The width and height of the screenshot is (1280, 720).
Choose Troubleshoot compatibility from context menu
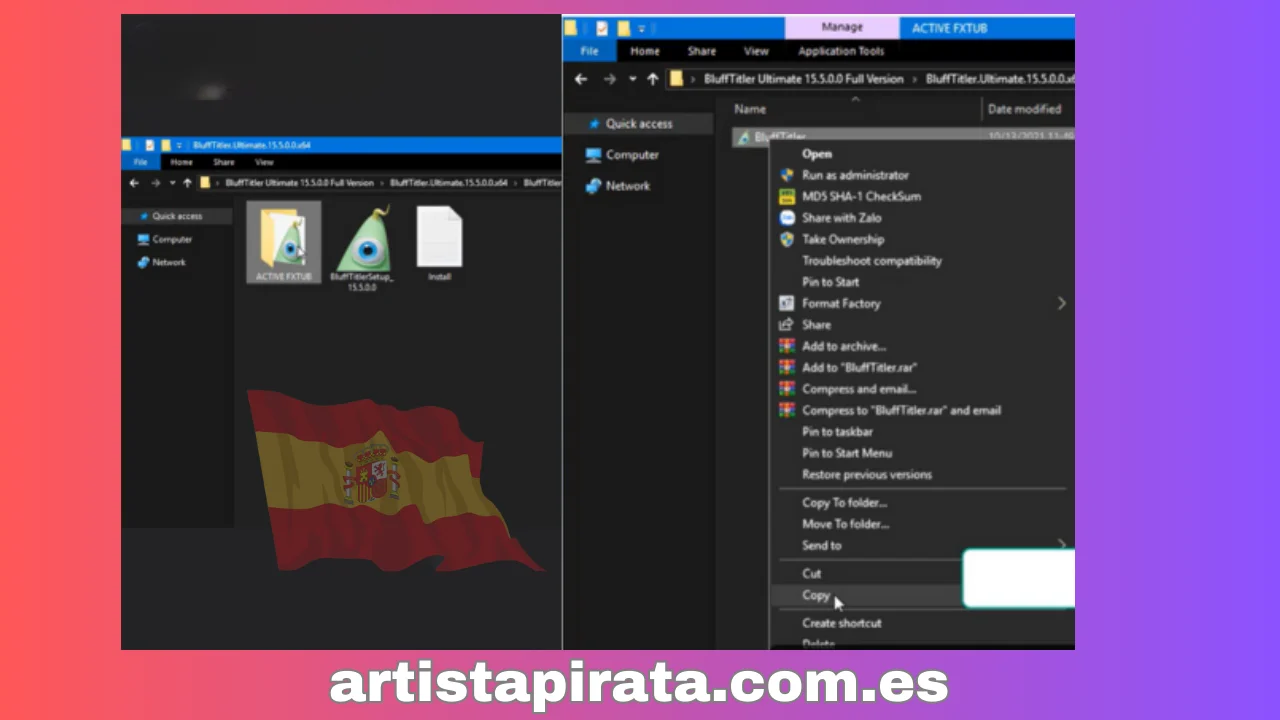pyautogui.click(x=872, y=260)
